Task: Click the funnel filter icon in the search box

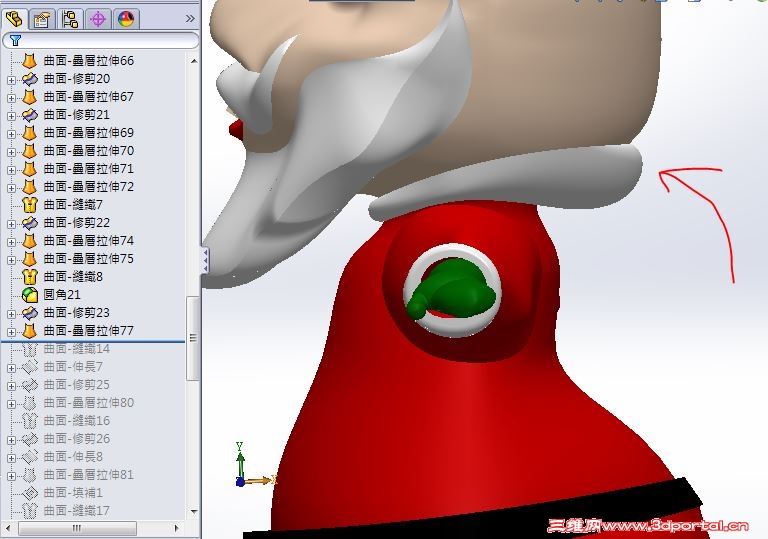Action: [15, 40]
